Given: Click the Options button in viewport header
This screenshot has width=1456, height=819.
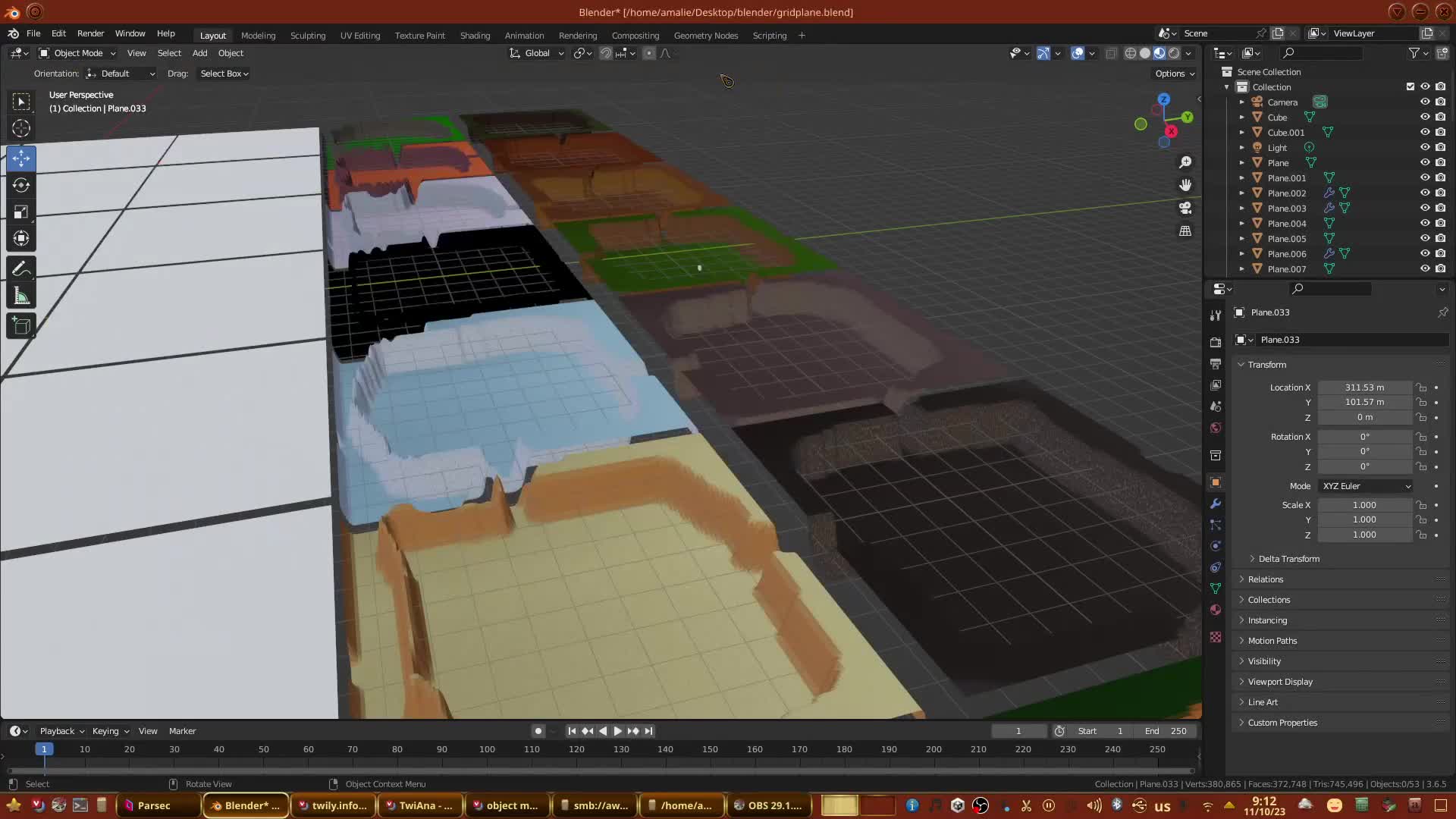Looking at the screenshot, I should pyautogui.click(x=1174, y=74).
